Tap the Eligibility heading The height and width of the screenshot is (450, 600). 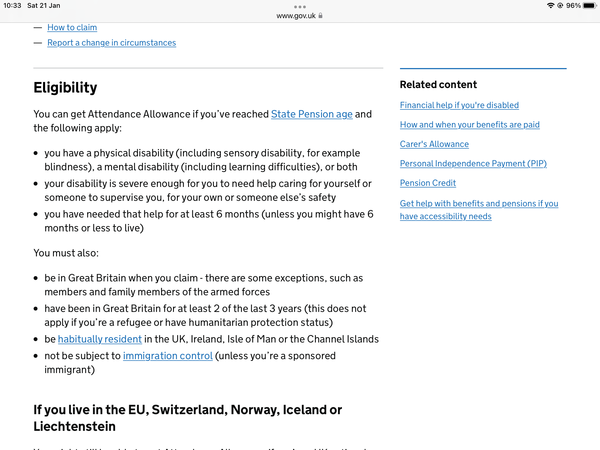point(65,88)
